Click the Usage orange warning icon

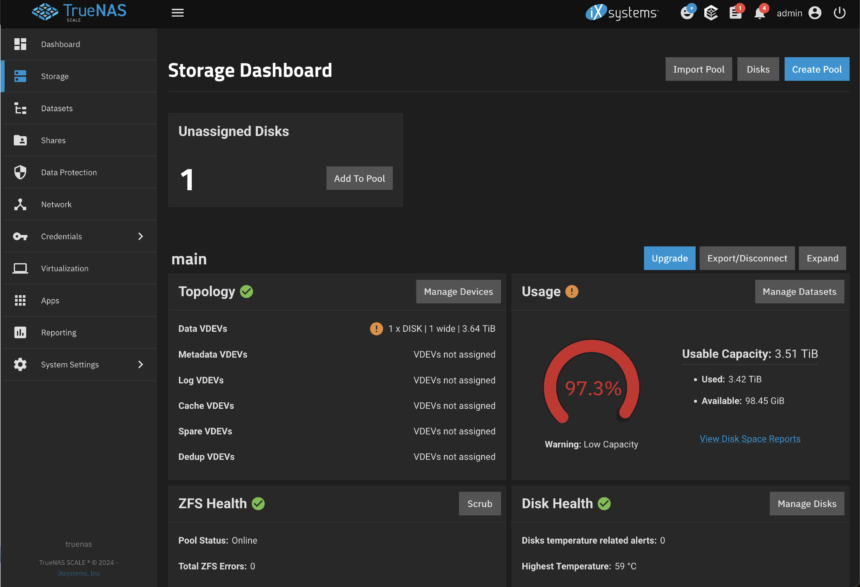[572, 292]
